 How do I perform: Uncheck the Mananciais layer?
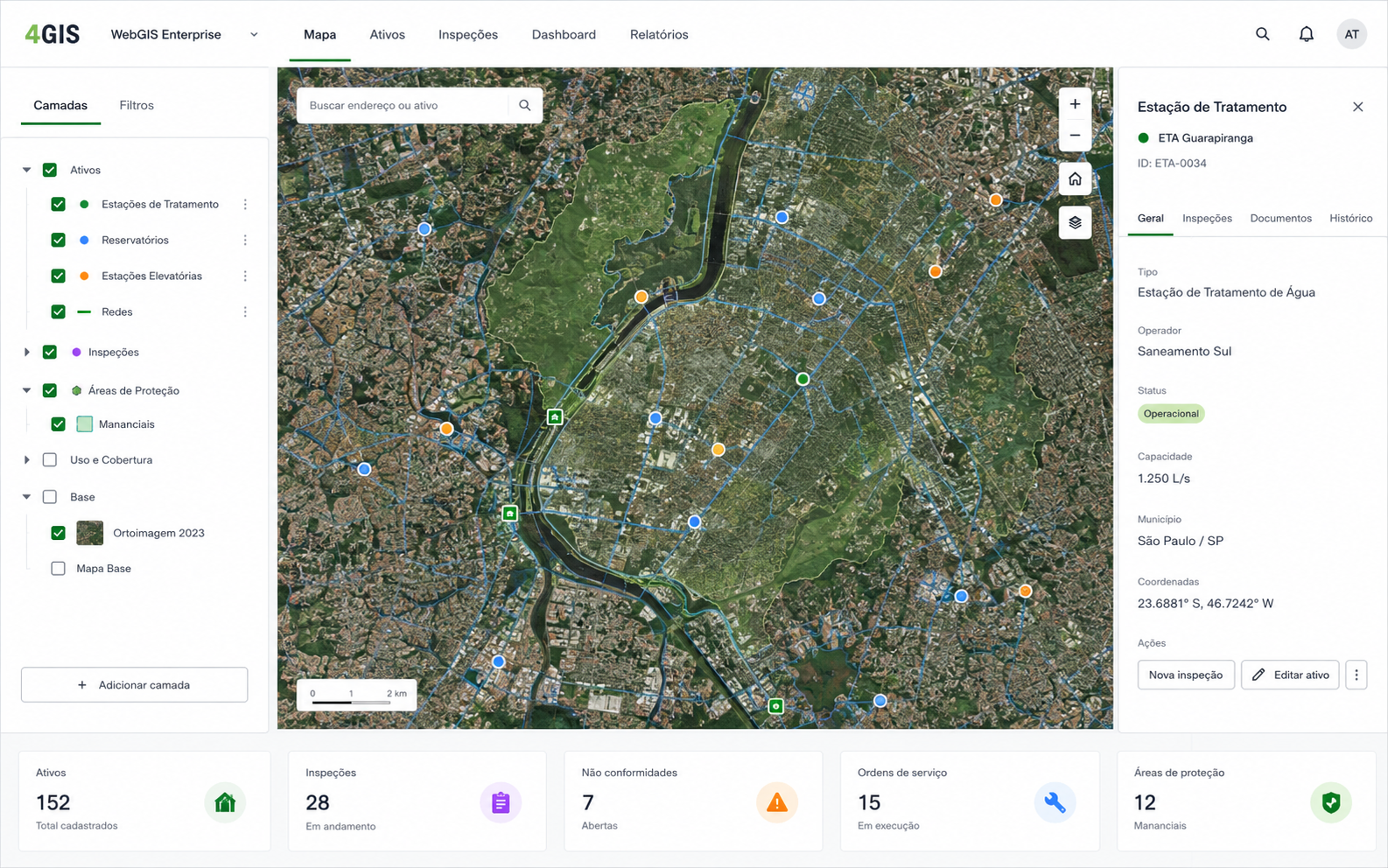click(59, 424)
